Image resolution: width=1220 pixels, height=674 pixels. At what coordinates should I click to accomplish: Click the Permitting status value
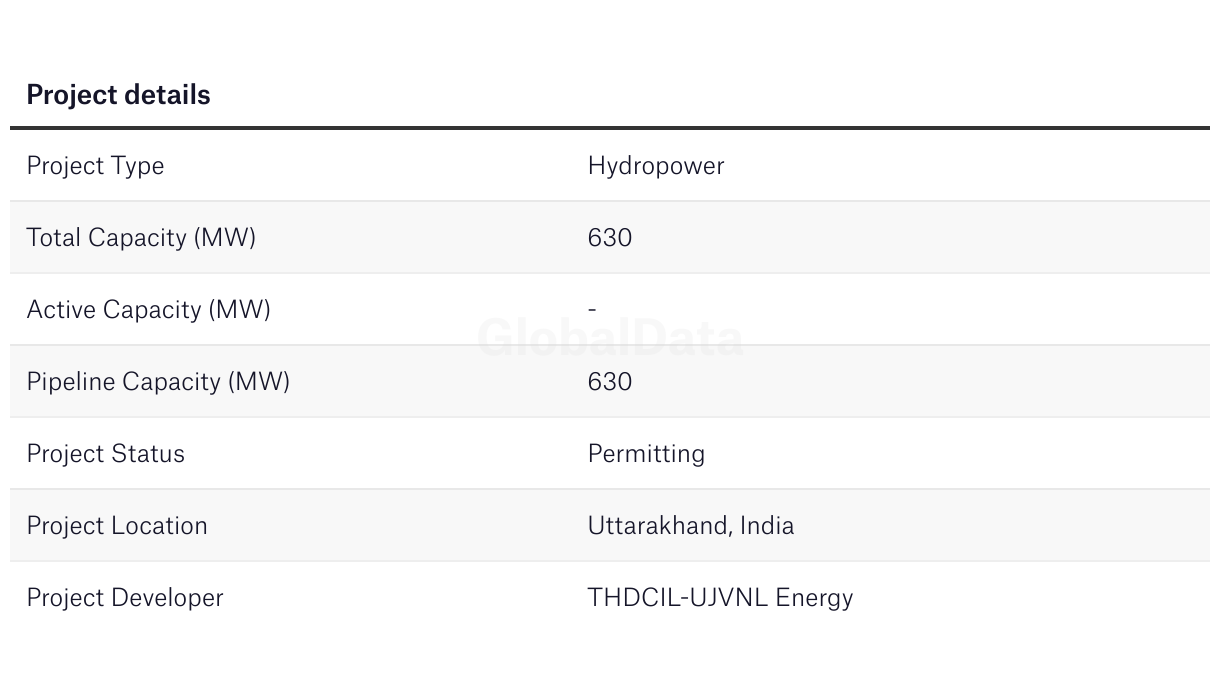[646, 454]
